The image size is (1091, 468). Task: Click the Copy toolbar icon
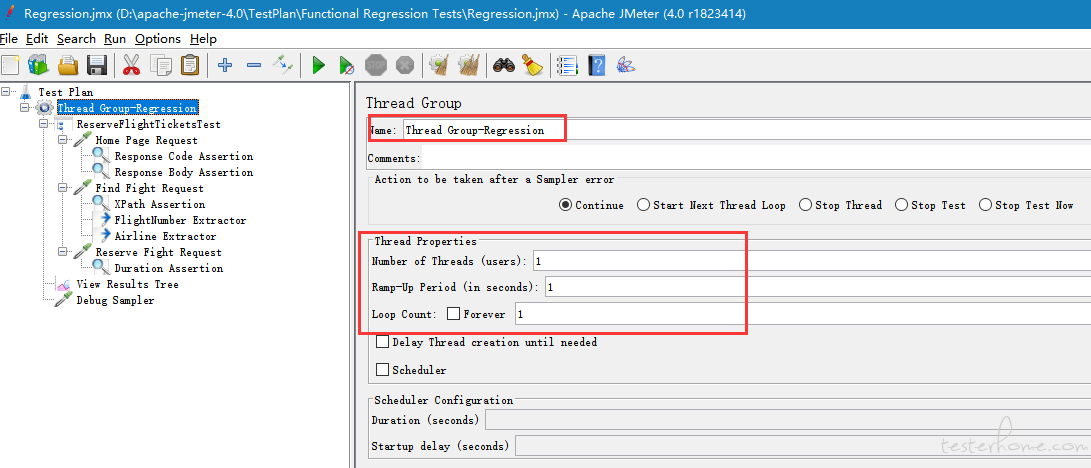coord(160,65)
